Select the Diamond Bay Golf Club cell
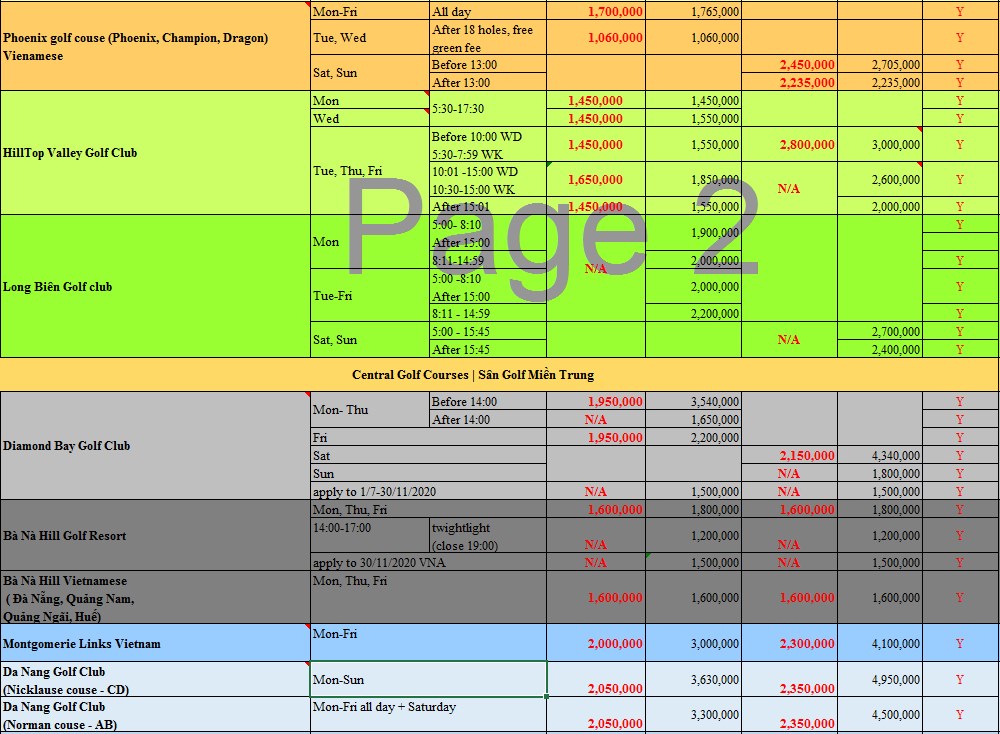 coord(155,446)
